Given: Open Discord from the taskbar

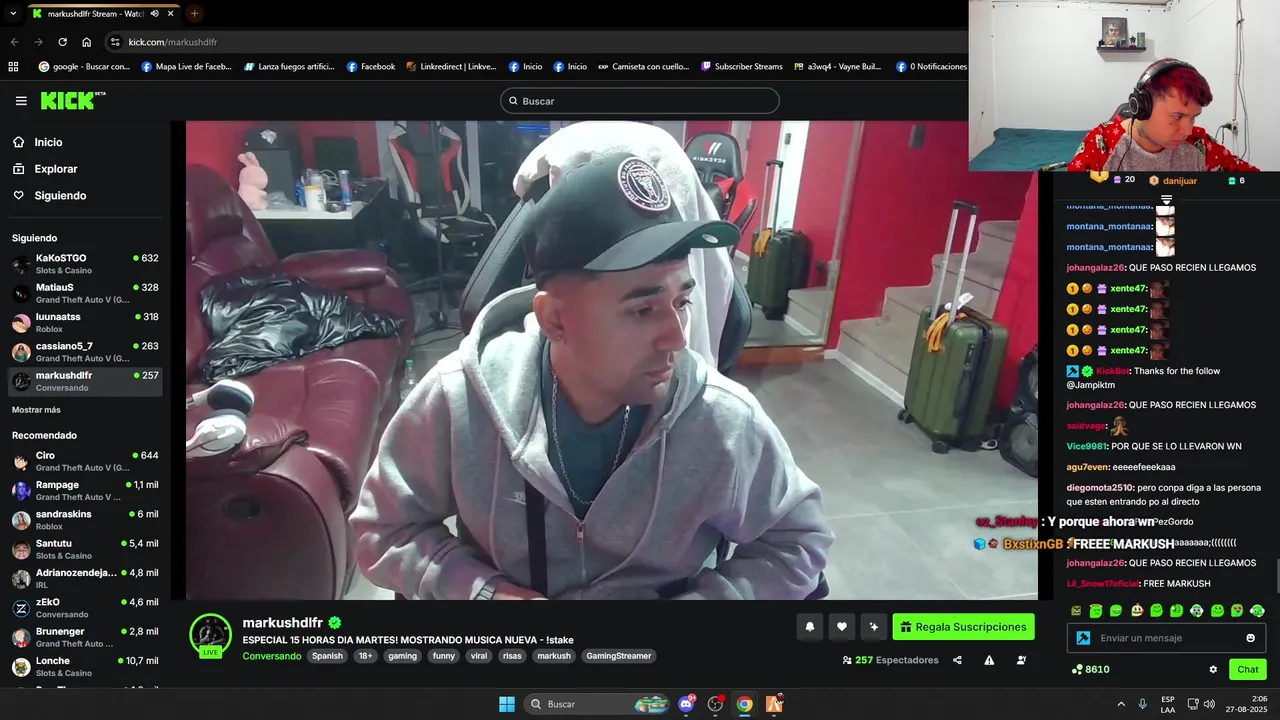Looking at the screenshot, I should 686,704.
